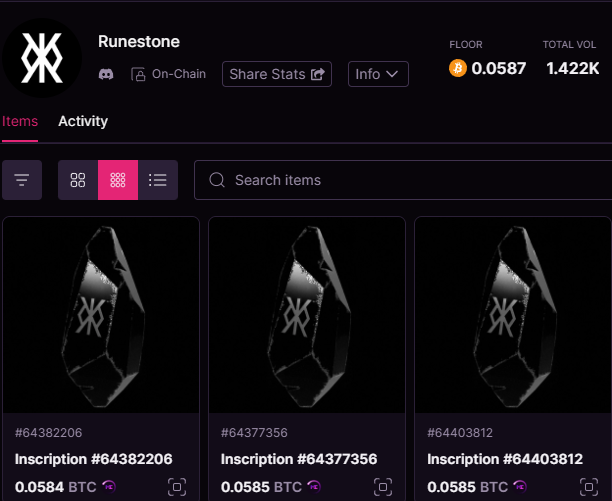Image resolution: width=612 pixels, height=501 pixels.
Task: Select the small grid view
Action: 118,180
